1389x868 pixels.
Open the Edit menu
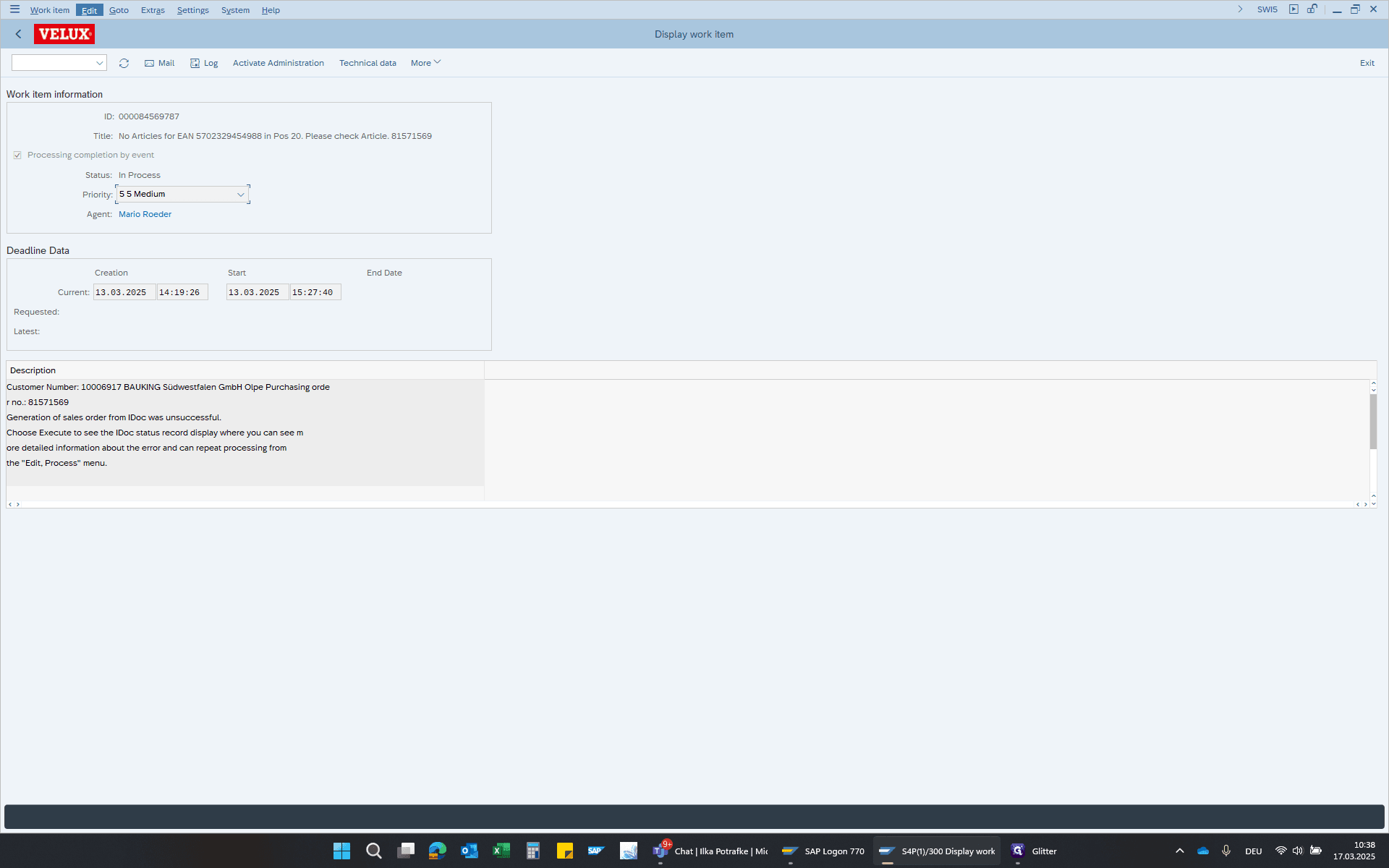pyautogui.click(x=89, y=10)
